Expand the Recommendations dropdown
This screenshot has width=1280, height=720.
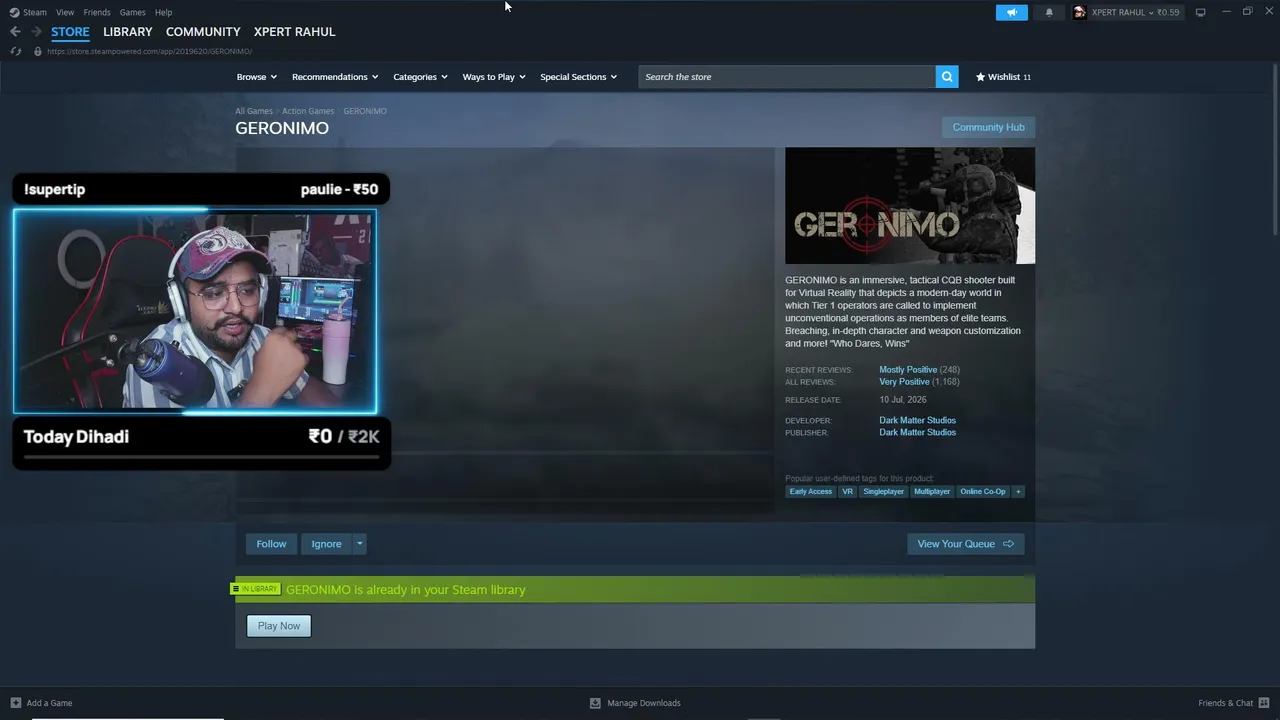click(x=335, y=77)
